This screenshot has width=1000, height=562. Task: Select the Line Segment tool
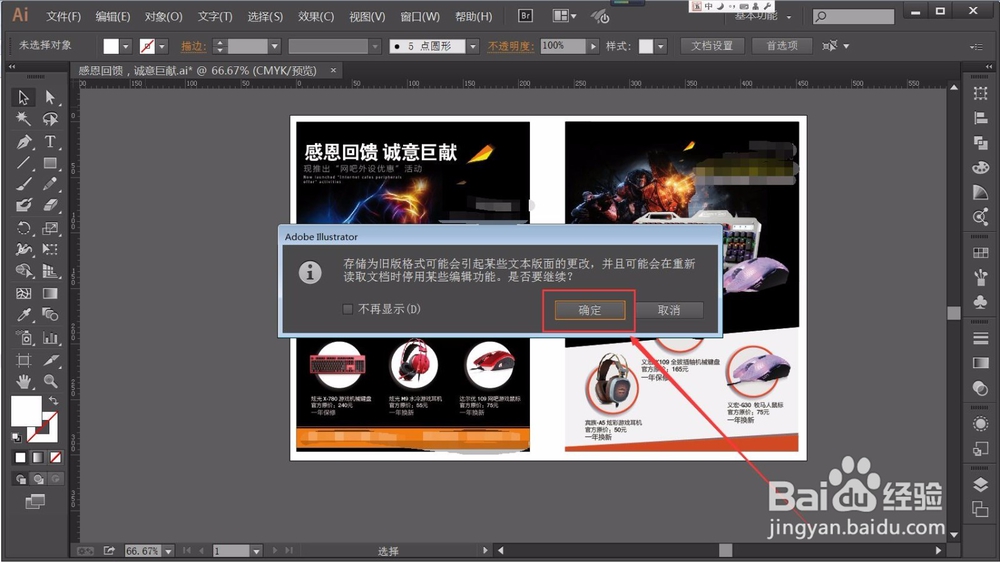pyautogui.click(x=24, y=163)
